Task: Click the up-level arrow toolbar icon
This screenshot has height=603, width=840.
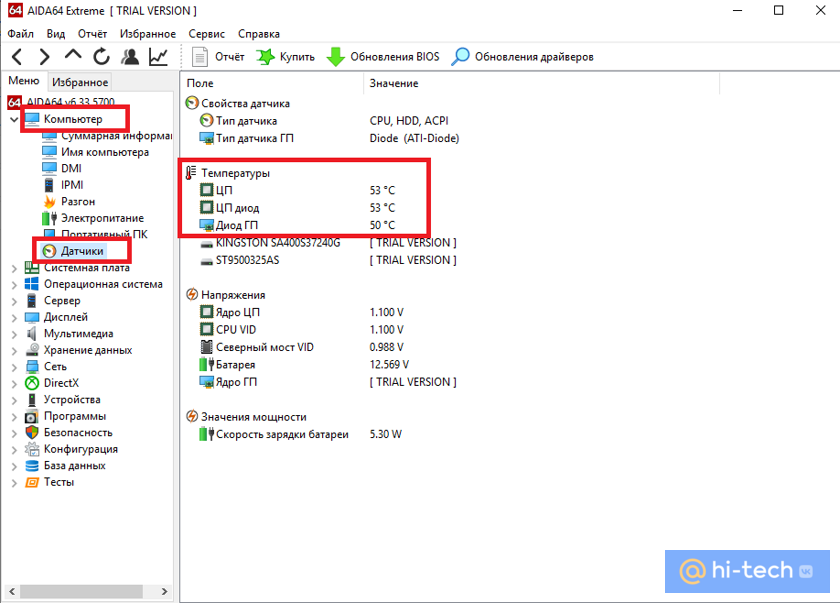Action: pyautogui.click(x=73, y=55)
